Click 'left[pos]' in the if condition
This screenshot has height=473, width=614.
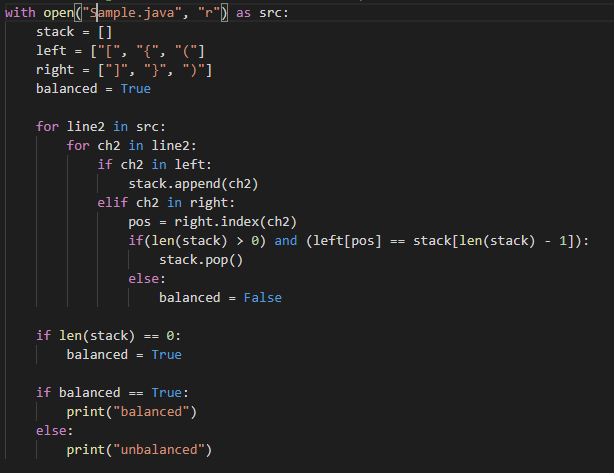(347, 241)
